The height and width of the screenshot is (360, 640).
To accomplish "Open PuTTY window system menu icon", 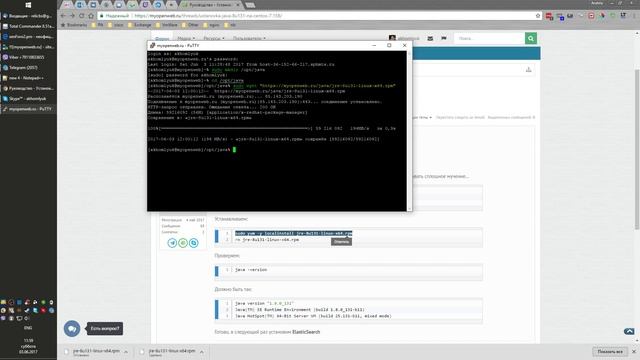I will click(152, 46).
